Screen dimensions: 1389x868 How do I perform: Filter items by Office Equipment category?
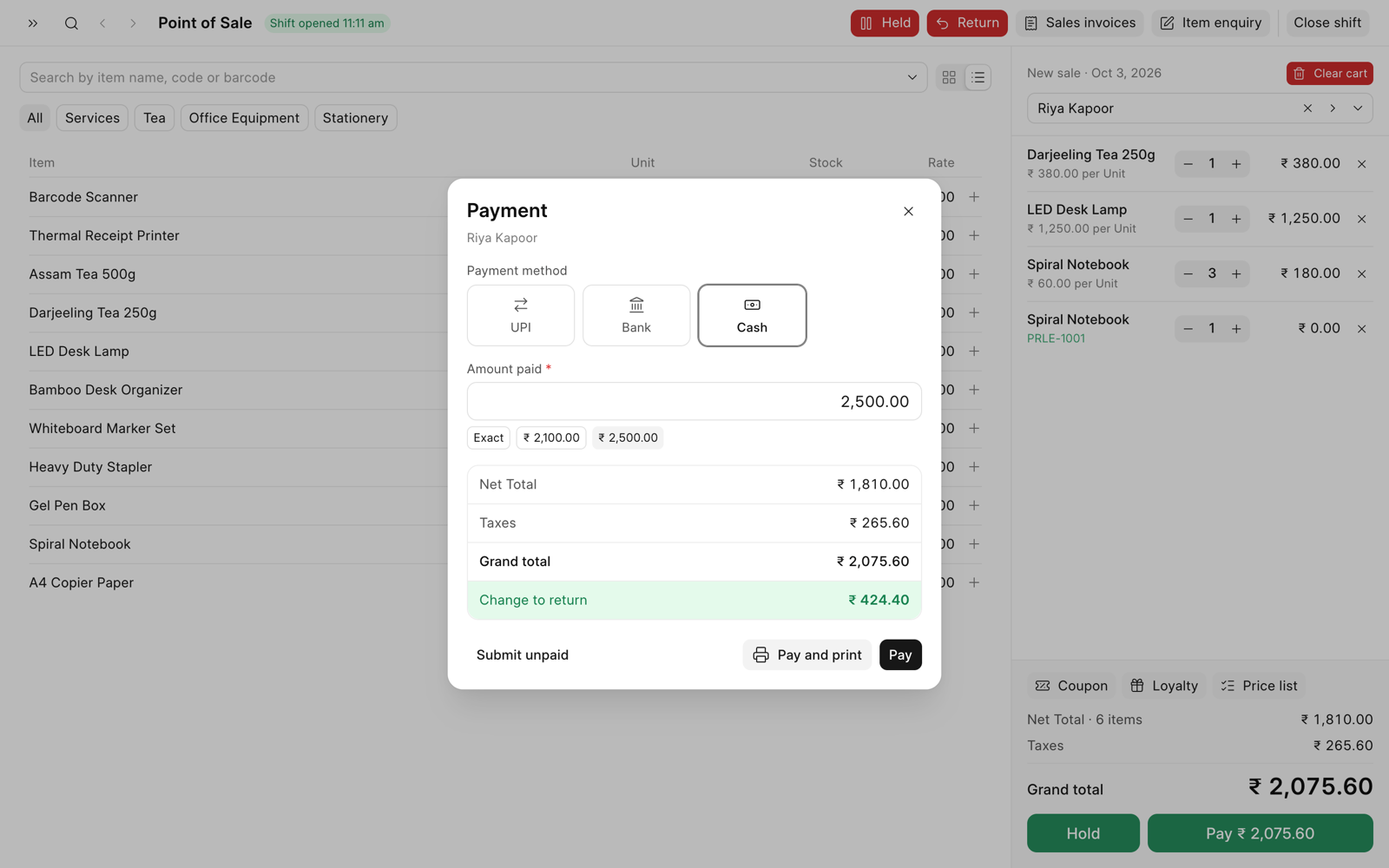pyautogui.click(x=244, y=118)
